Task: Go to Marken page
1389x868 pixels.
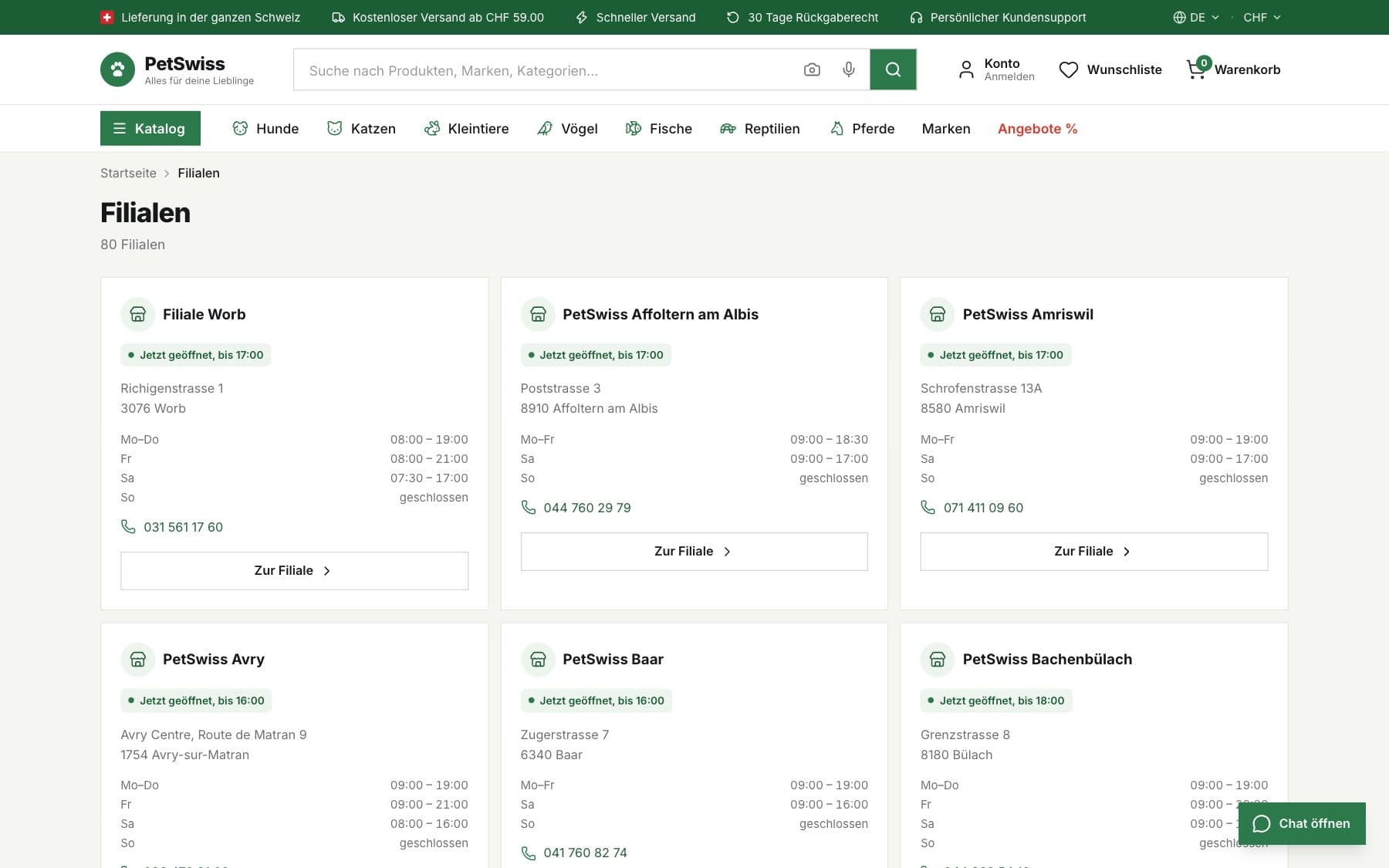Action: point(946,129)
